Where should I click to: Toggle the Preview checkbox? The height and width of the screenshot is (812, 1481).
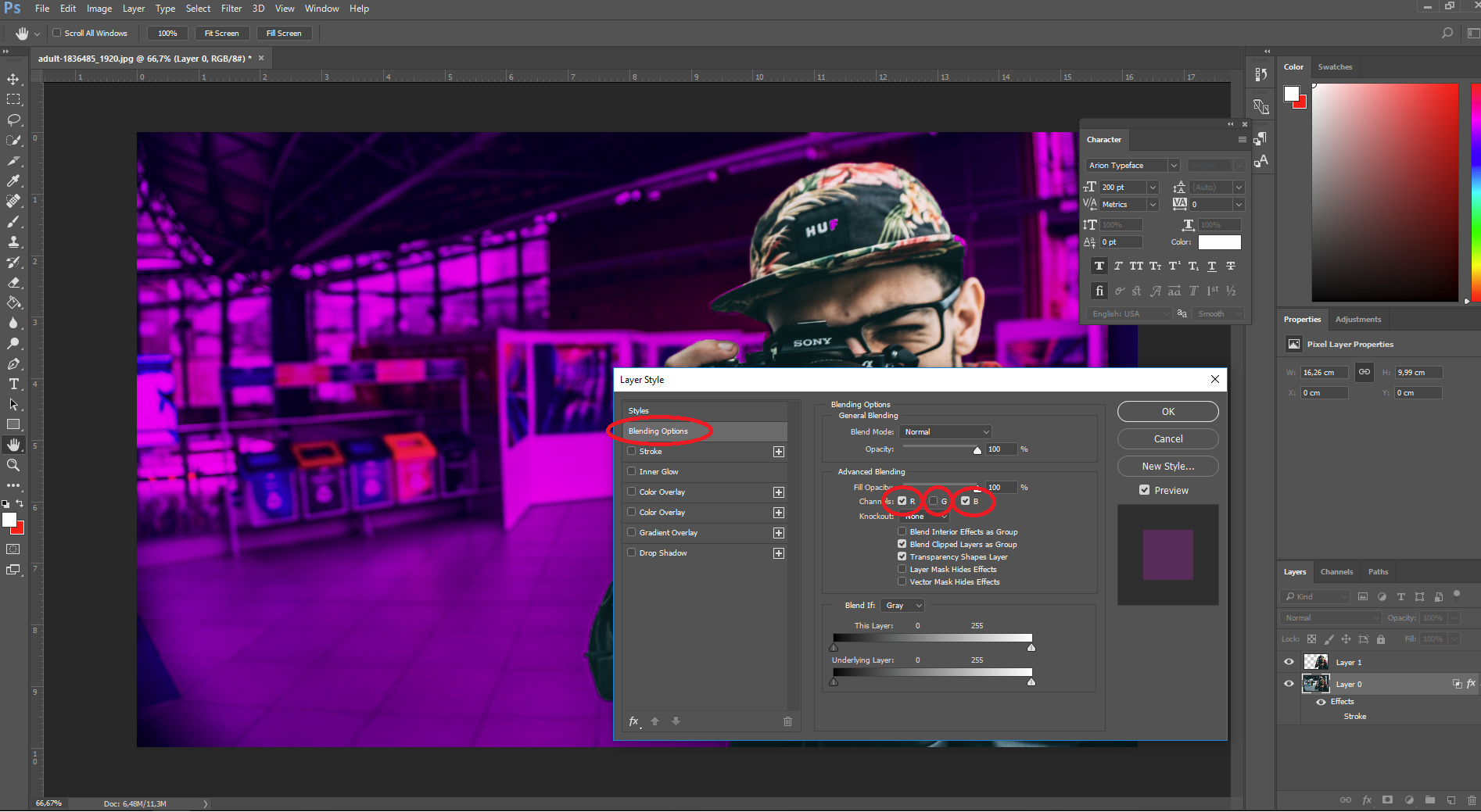pyautogui.click(x=1145, y=490)
